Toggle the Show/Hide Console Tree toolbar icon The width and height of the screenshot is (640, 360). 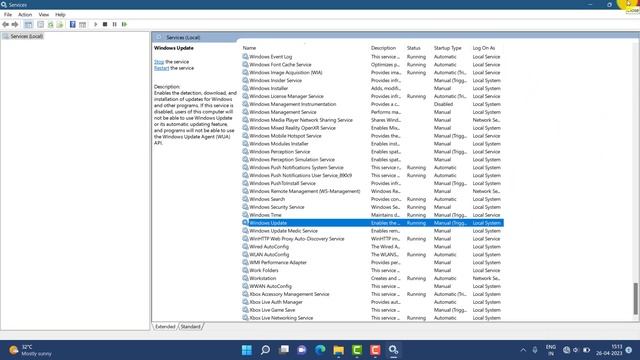point(28,24)
